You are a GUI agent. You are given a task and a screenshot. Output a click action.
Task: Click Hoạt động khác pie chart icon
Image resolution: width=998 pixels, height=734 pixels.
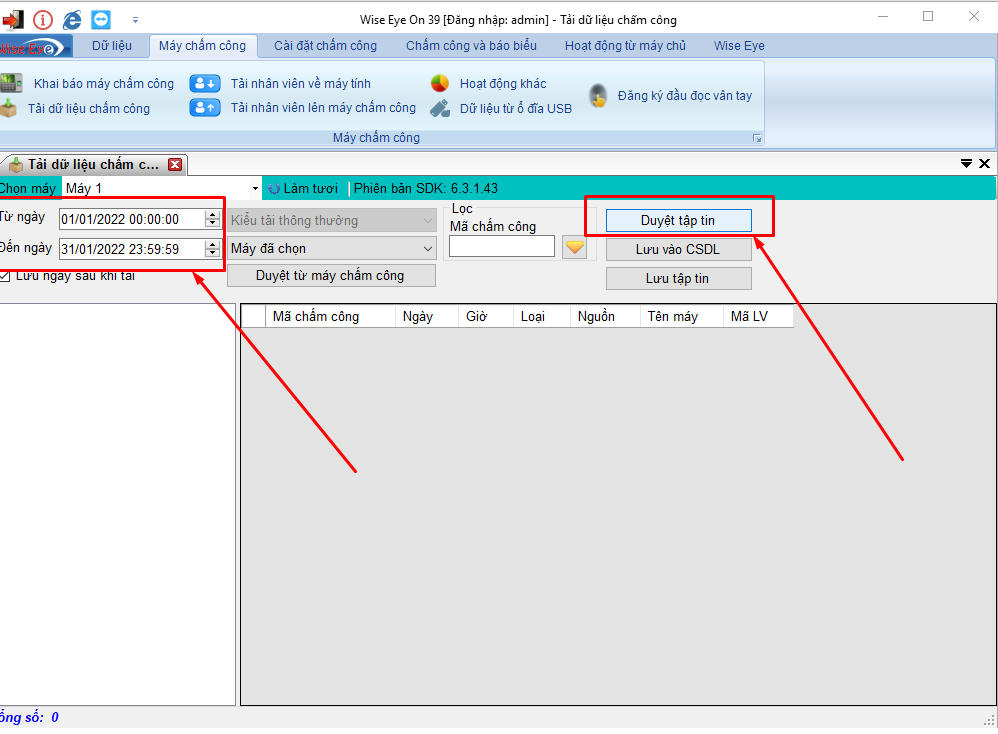(440, 83)
